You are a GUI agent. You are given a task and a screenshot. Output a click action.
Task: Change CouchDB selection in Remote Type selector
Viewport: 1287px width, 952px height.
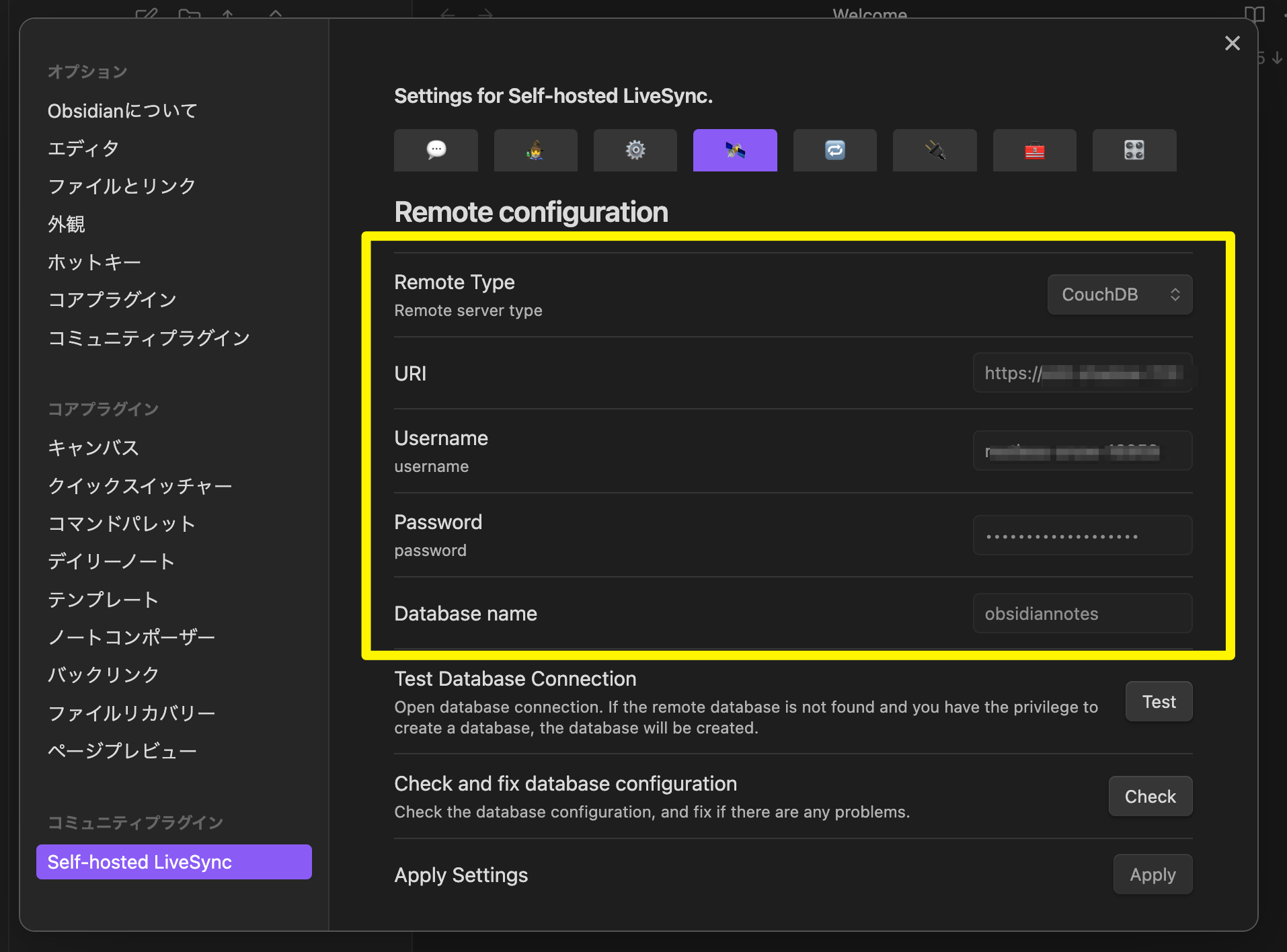(x=1119, y=294)
